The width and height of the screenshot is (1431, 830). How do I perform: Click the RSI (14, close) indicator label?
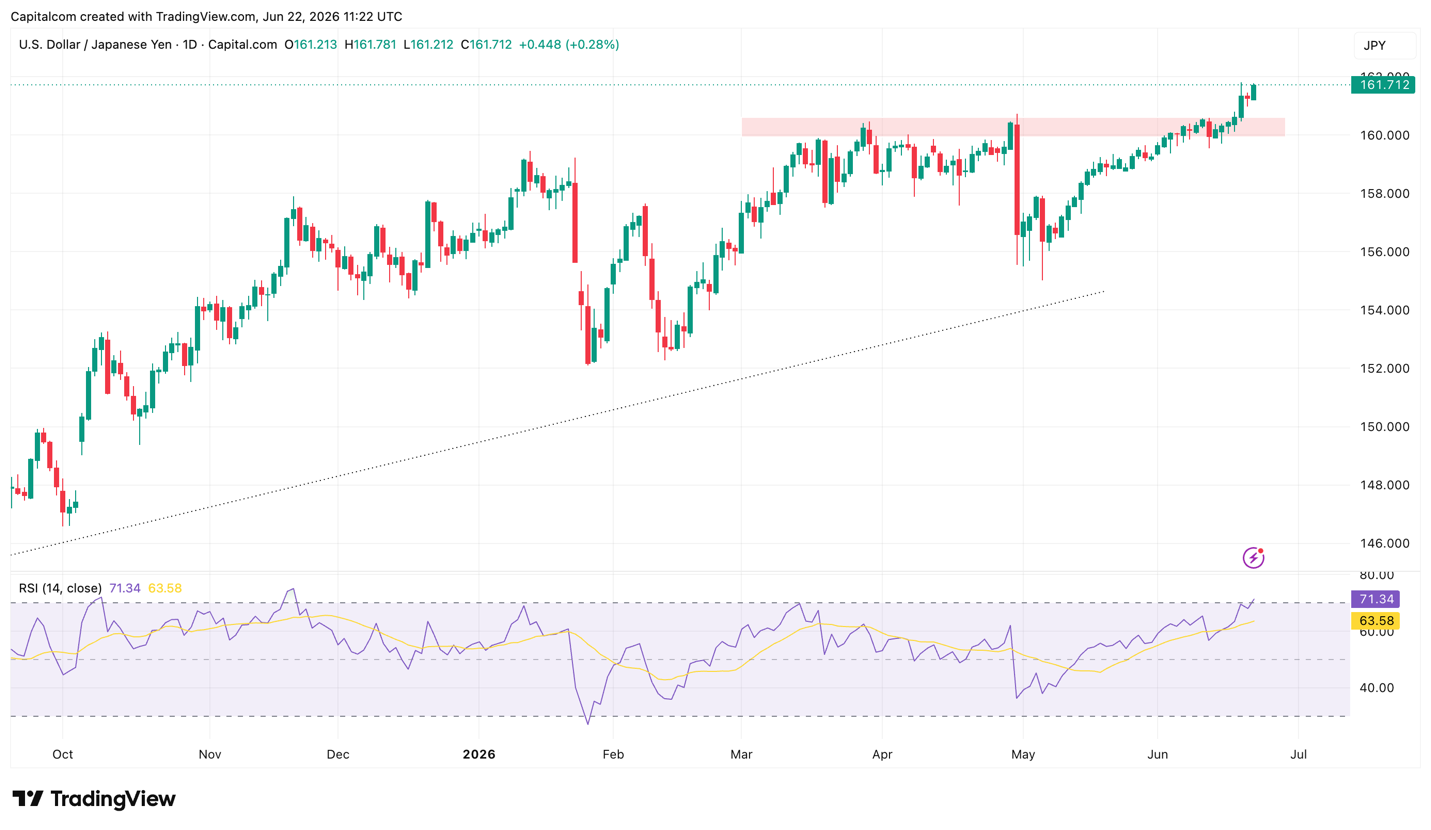(60, 588)
